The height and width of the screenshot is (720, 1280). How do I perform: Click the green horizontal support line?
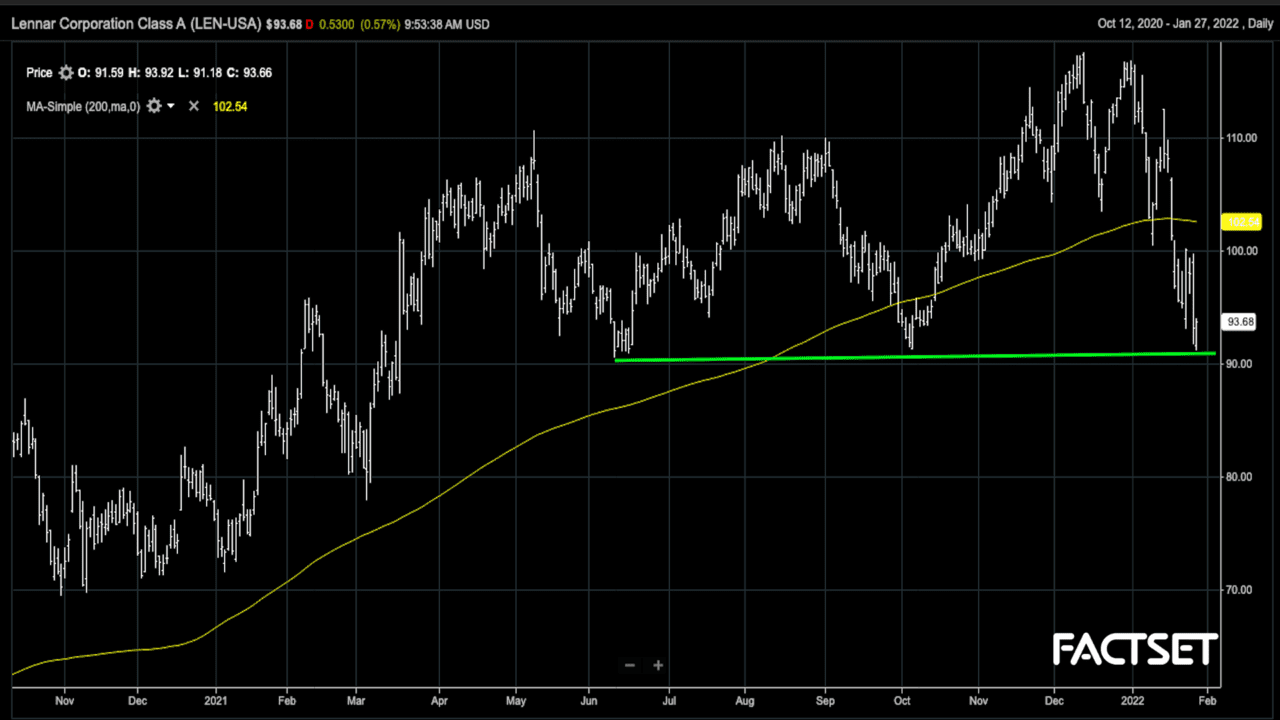[x=900, y=356]
